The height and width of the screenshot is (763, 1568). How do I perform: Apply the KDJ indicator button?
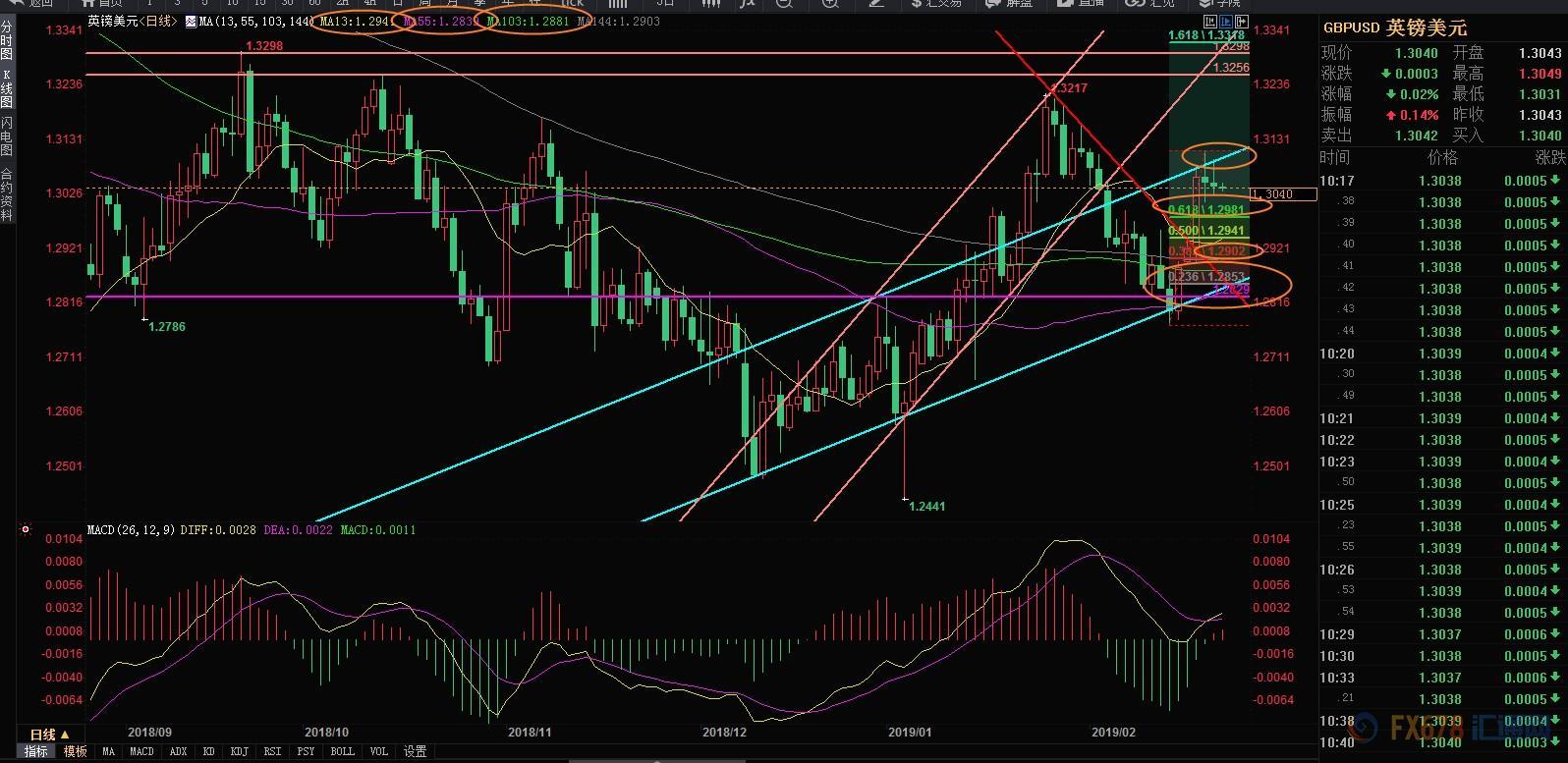click(x=239, y=751)
